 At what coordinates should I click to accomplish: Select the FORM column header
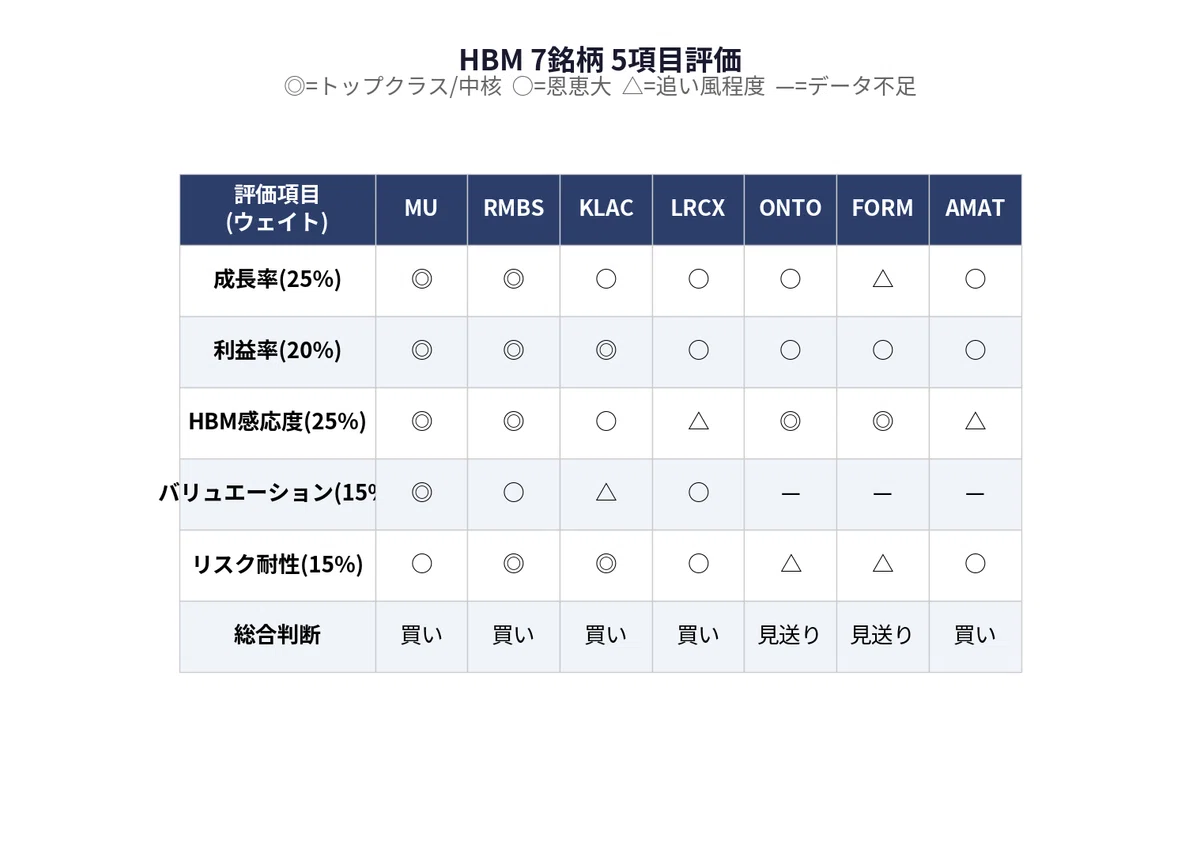tap(882, 209)
